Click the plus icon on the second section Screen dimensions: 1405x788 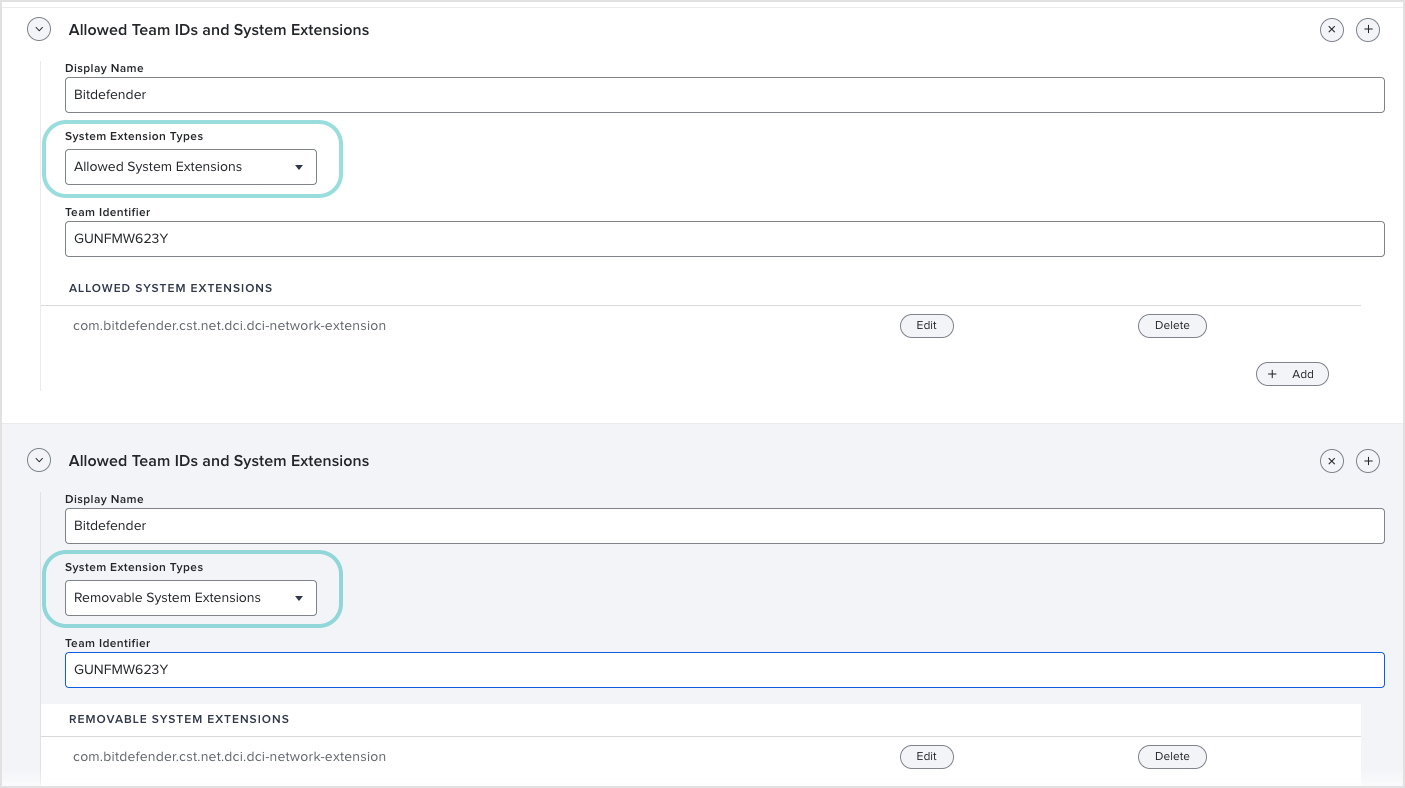(1367, 460)
